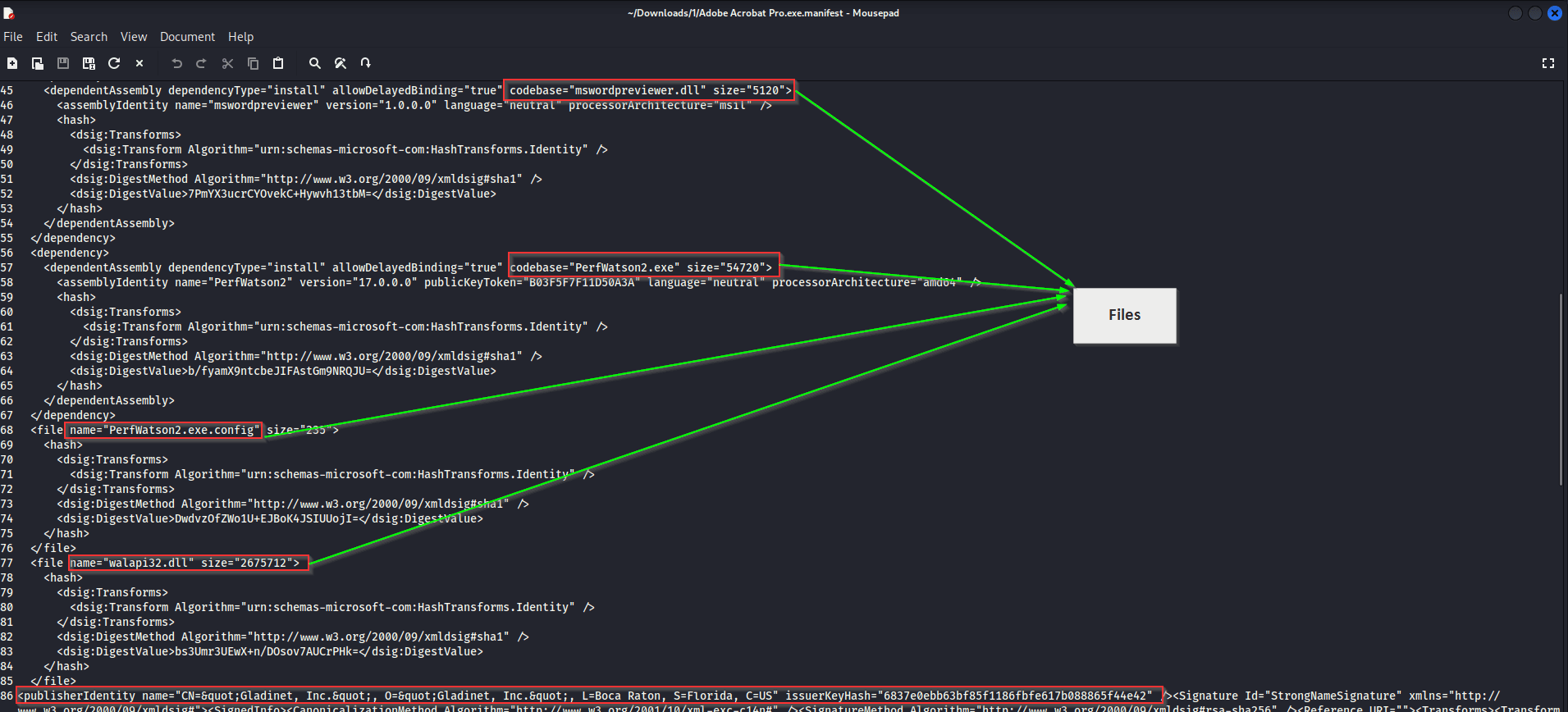The height and width of the screenshot is (712, 1568).
Task: Open the Help menu
Action: [240, 37]
